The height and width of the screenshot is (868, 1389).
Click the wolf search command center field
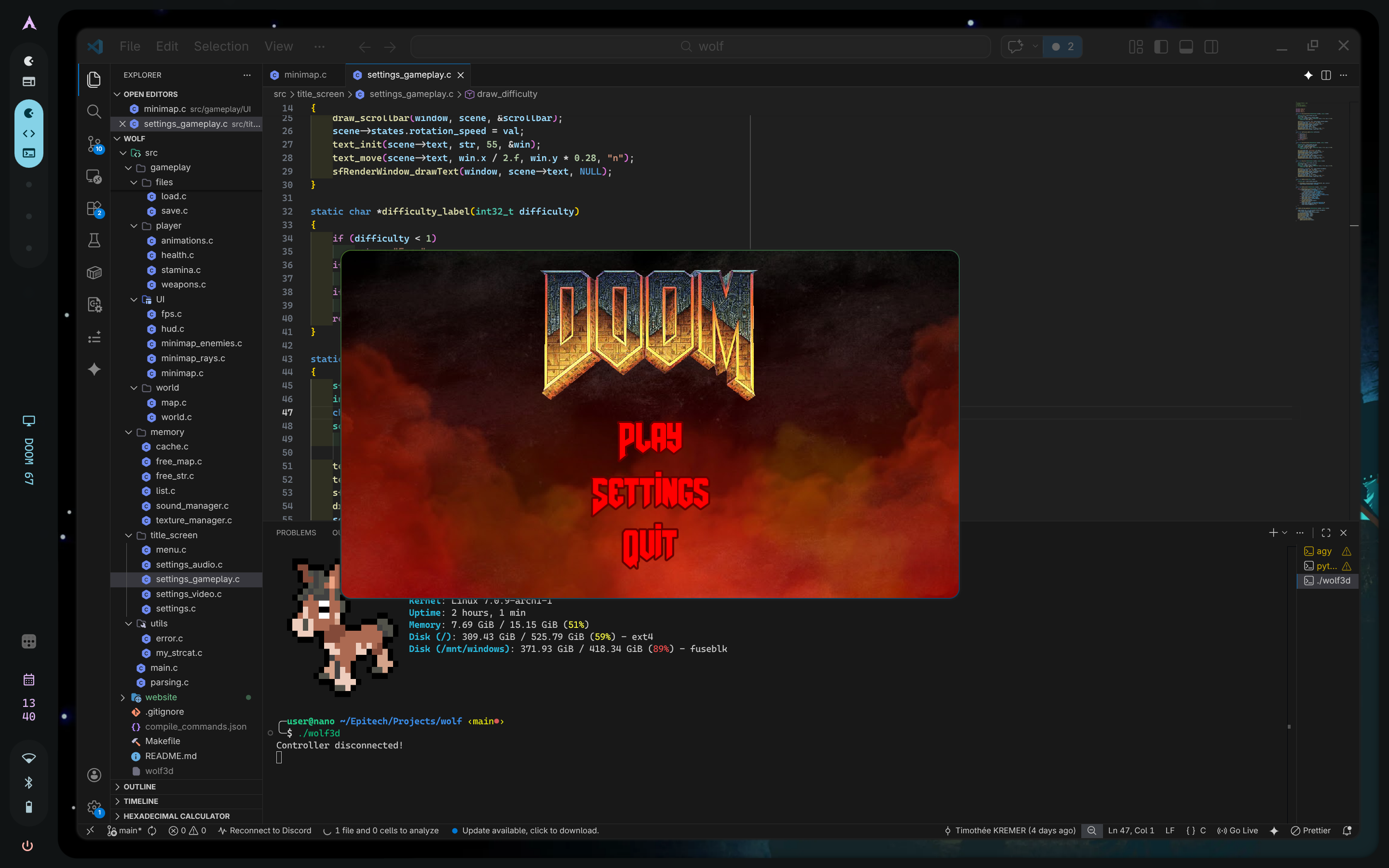pyautogui.click(x=701, y=46)
